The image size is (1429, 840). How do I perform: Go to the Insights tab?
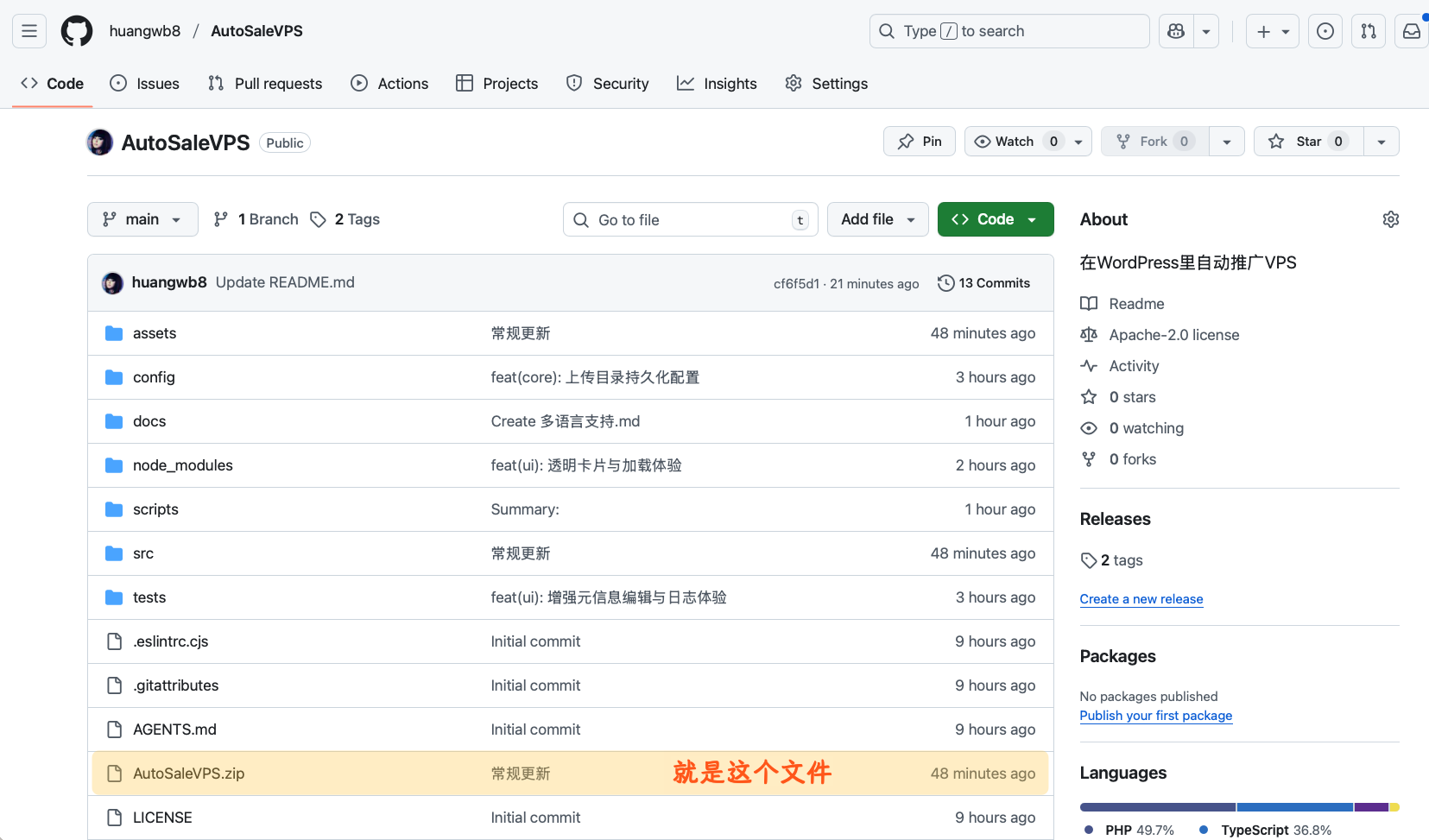pos(717,84)
